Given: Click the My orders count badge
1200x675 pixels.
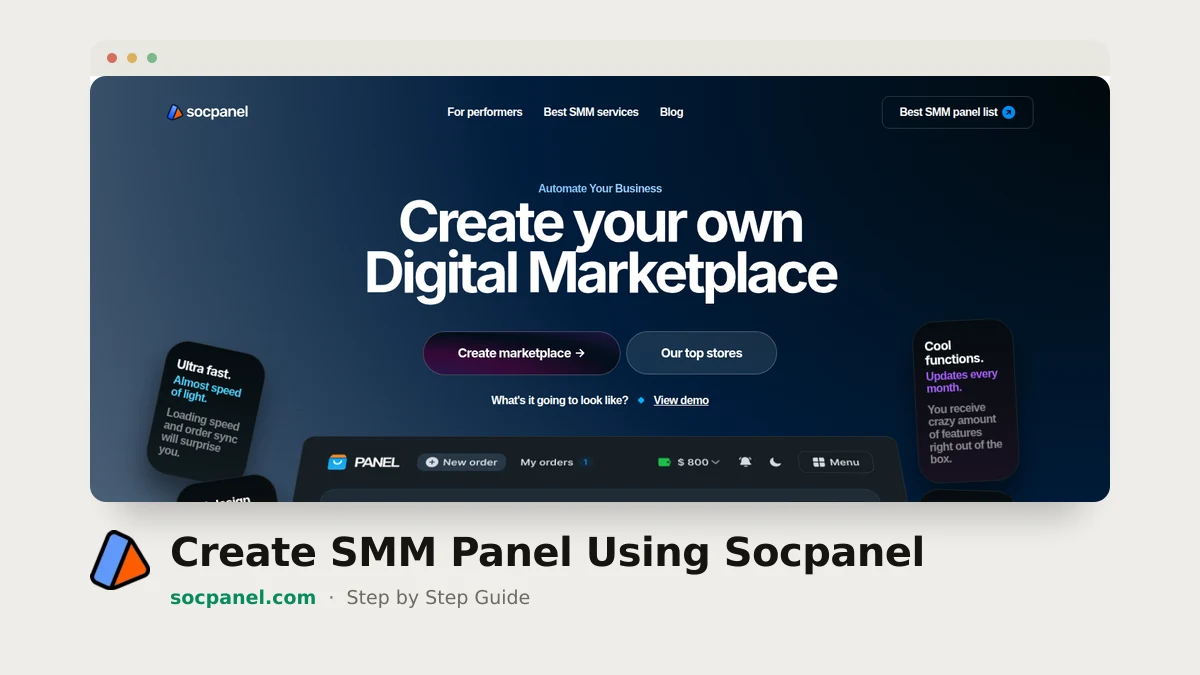Looking at the screenshot, I should [x=585, y=462].
